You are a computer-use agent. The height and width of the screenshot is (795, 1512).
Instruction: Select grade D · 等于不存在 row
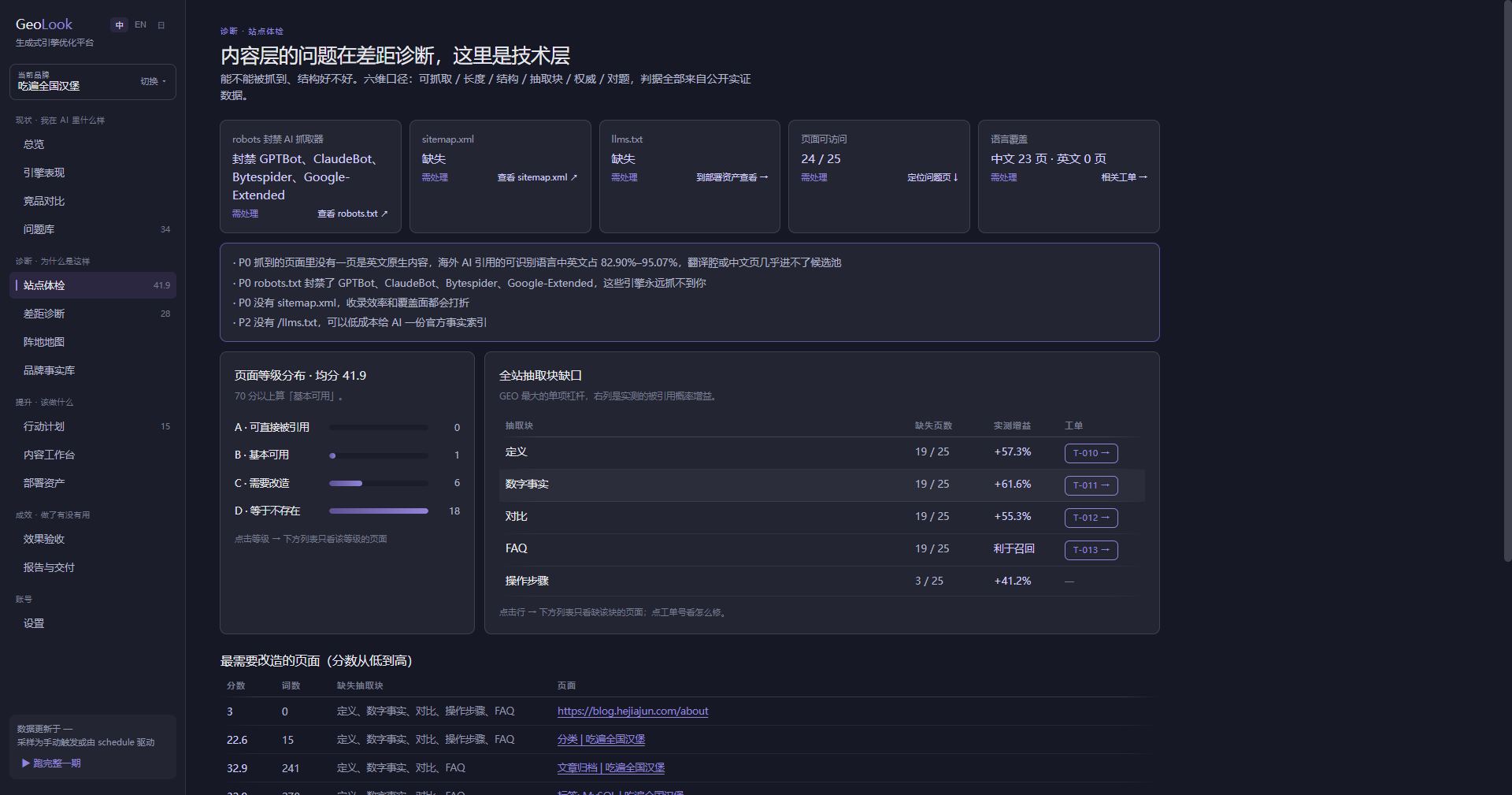(x=347, y=511)
